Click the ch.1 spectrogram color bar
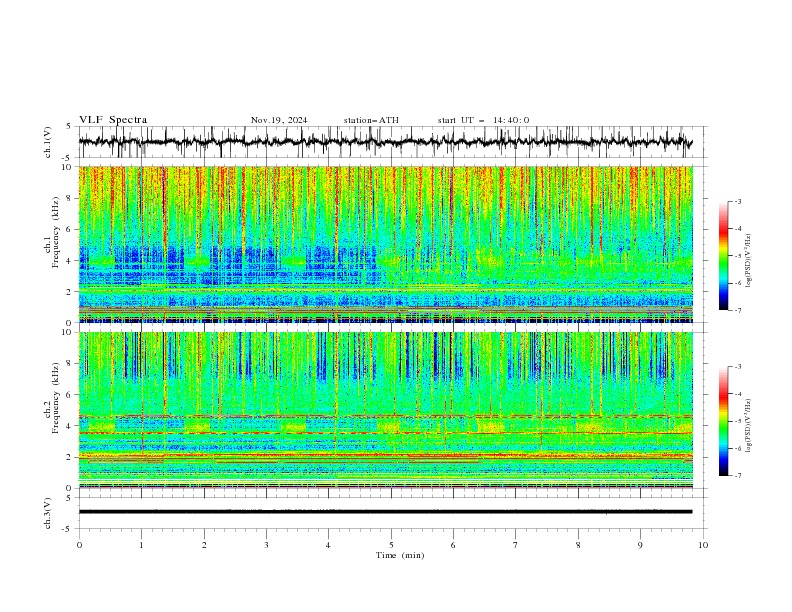 (724, 255)
